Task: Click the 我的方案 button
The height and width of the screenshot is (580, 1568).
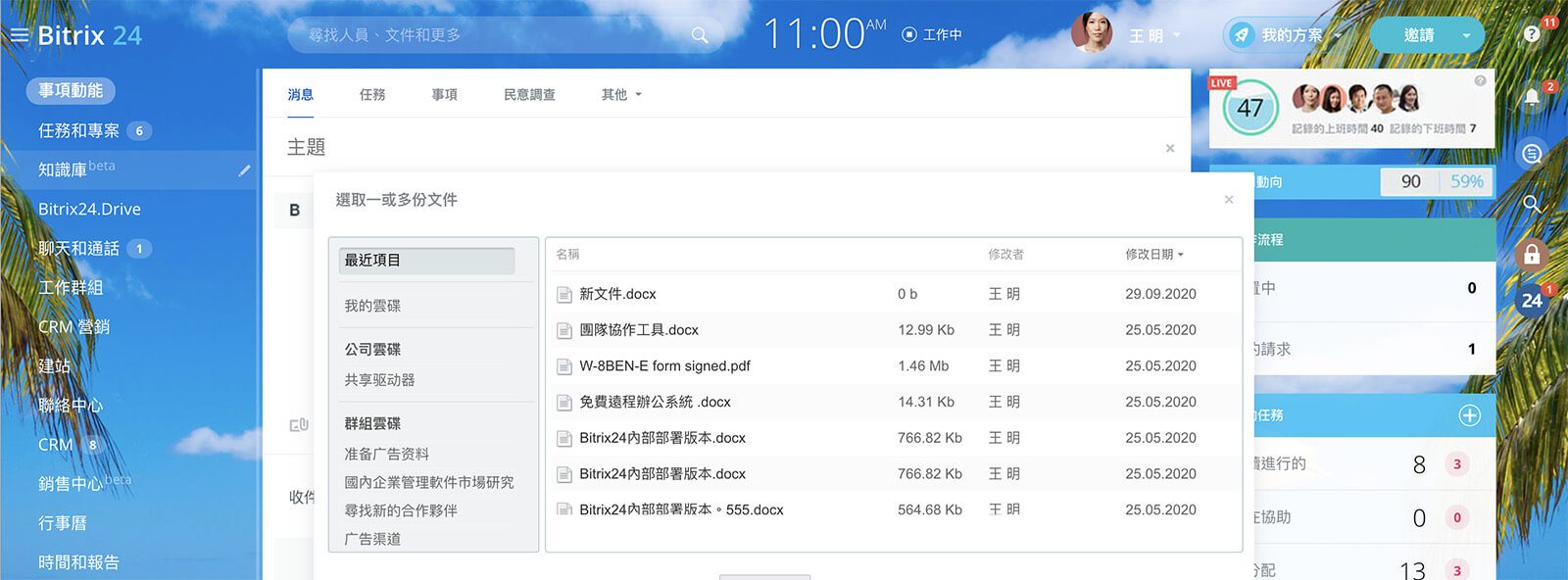Action: [x=1292, y=35]
